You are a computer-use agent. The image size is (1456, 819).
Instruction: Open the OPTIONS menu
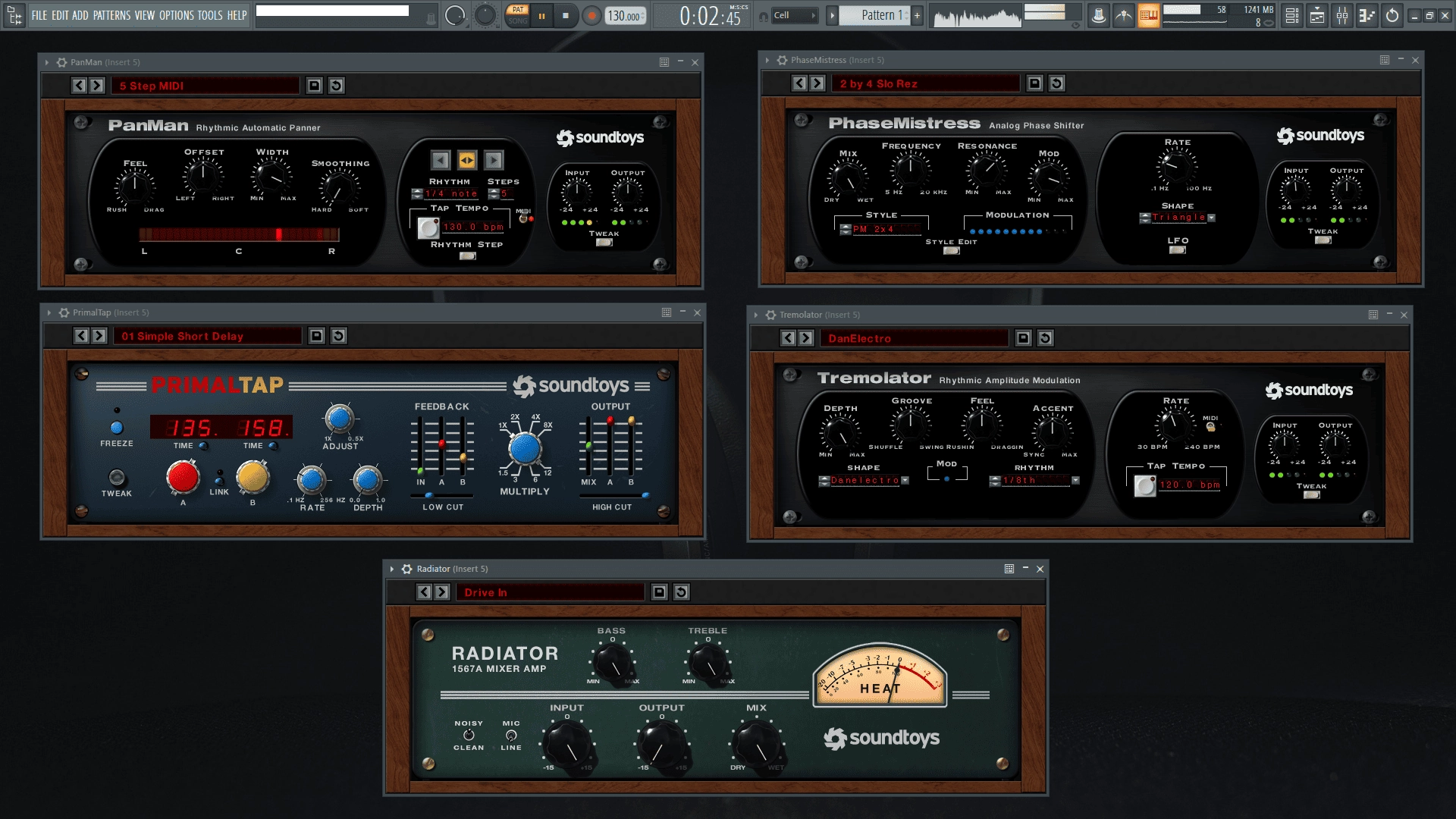pyautogui.click(x=177, y=15)
